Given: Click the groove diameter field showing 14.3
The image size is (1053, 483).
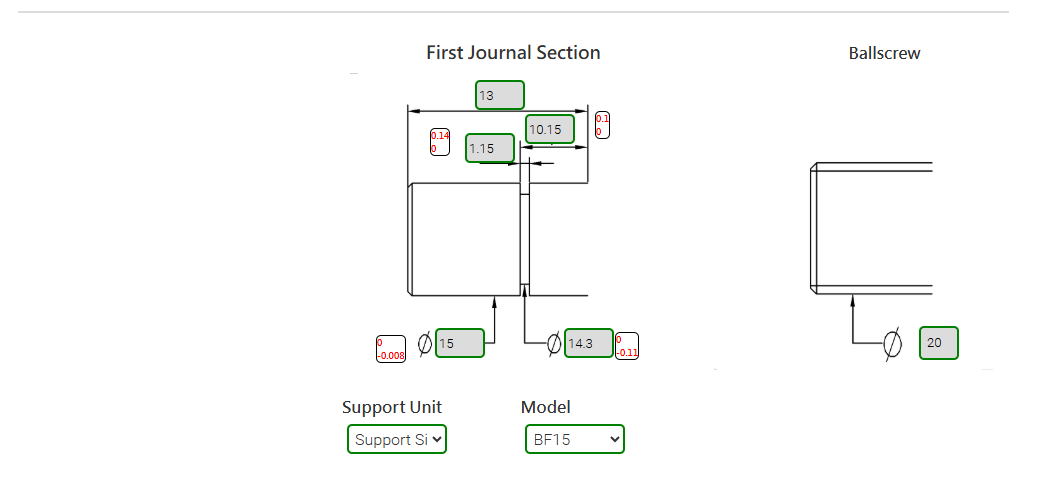Looking at the screenshot, I should (589, 343).
